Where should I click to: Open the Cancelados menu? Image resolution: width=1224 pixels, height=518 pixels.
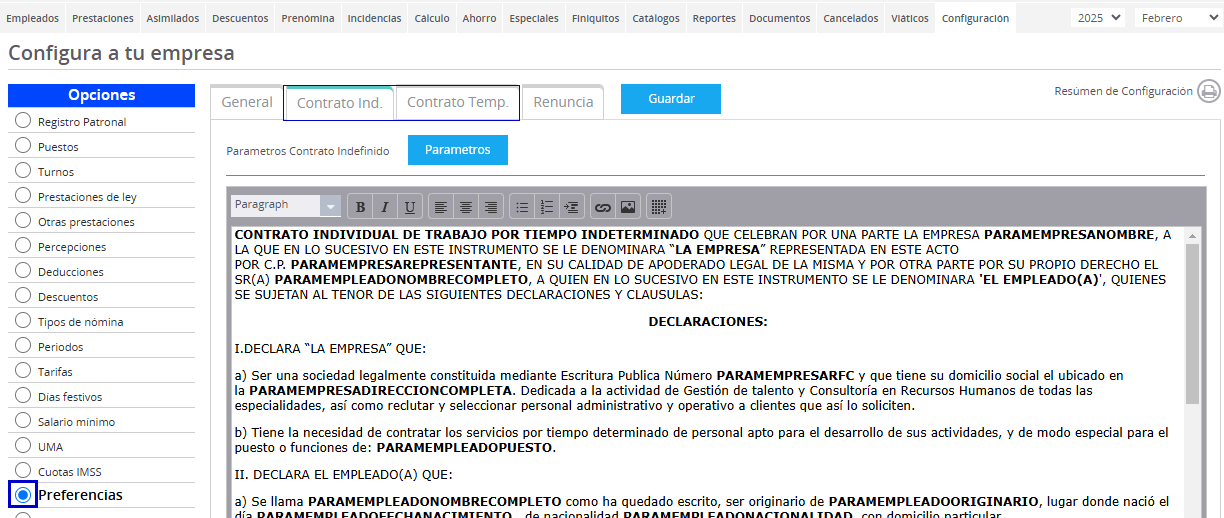851,18
